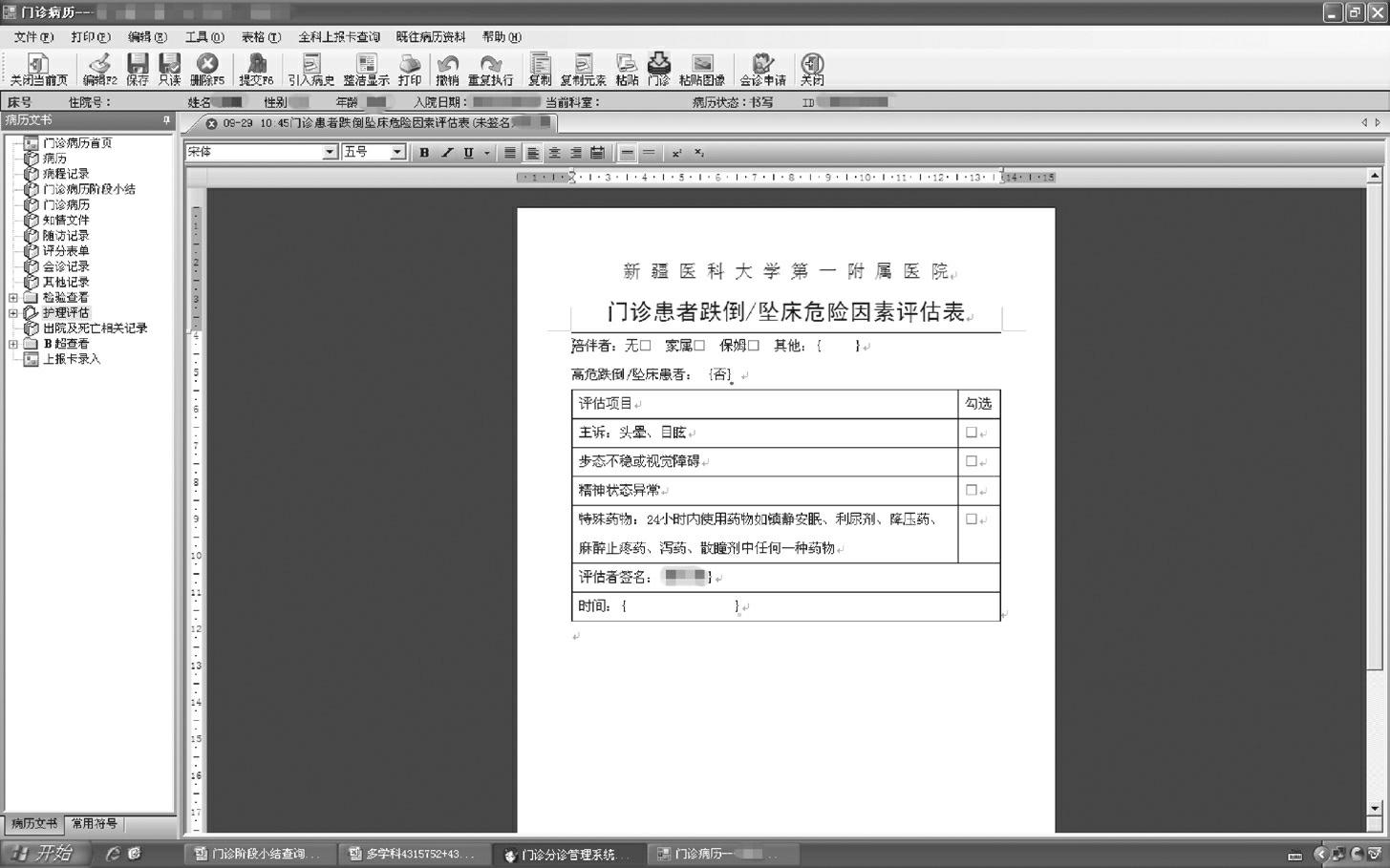The height and width of the screenshot is (868, 1390).
Task: Open the 宋体 font dropdown
Action: [x=330, y=152]
